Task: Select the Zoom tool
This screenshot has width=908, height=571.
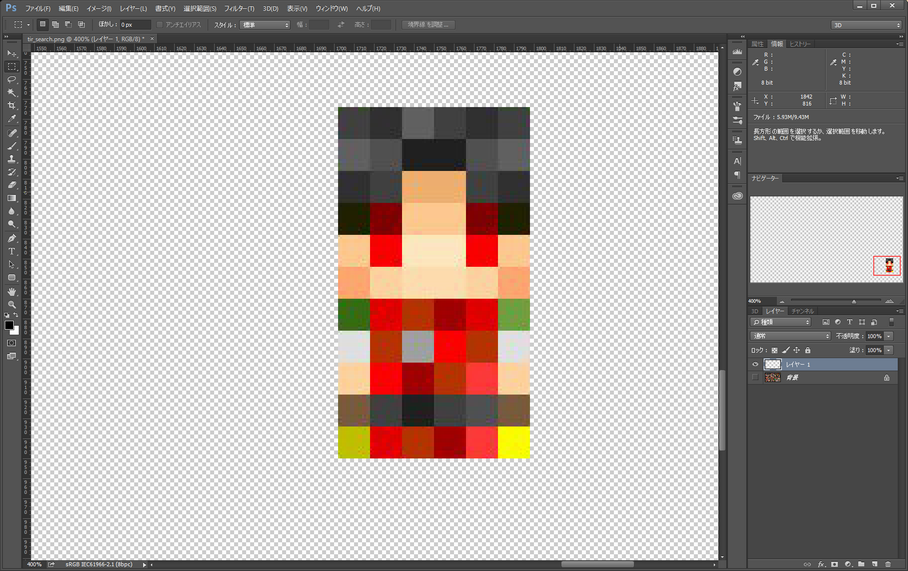Action: [12, 305]
